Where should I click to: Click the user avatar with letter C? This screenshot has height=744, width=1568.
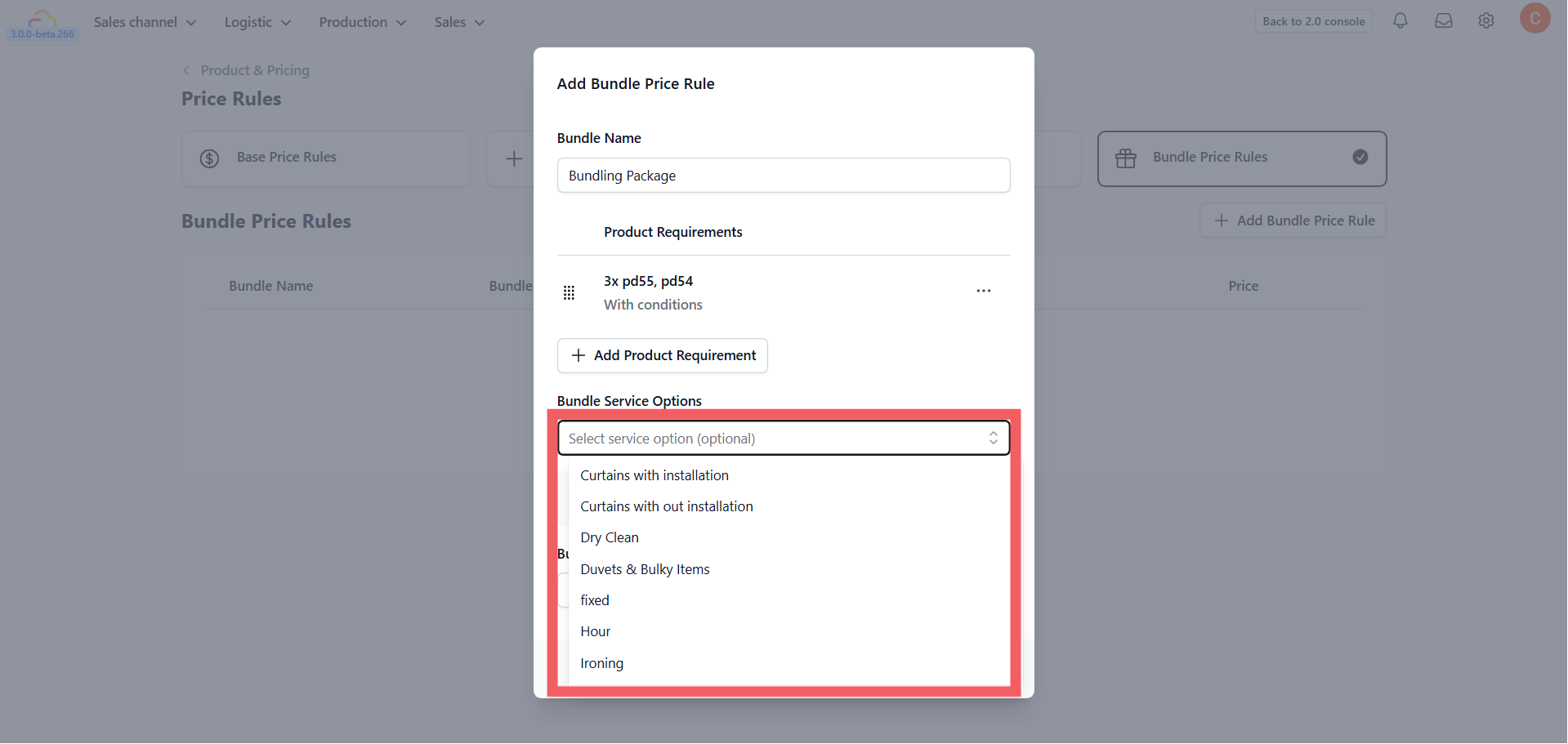(x=1534, y=19)
